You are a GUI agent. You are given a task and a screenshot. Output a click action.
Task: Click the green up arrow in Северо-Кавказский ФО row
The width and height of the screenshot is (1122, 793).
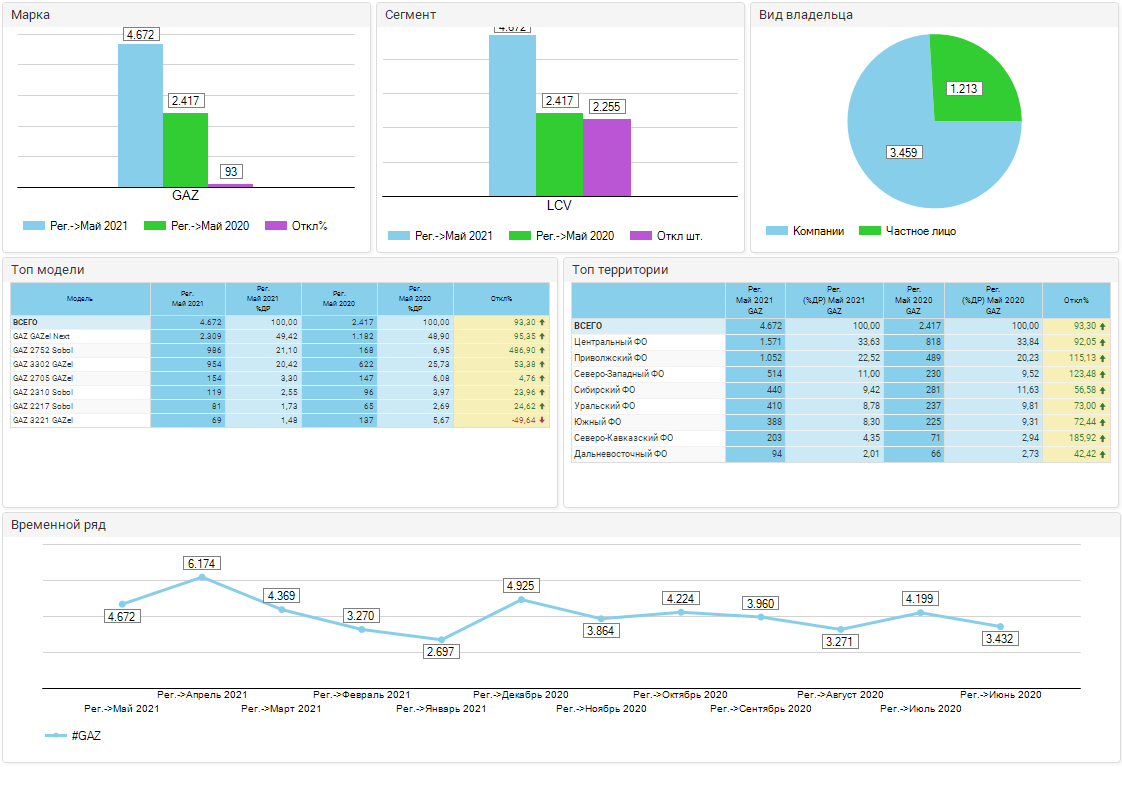point(1103,438)
